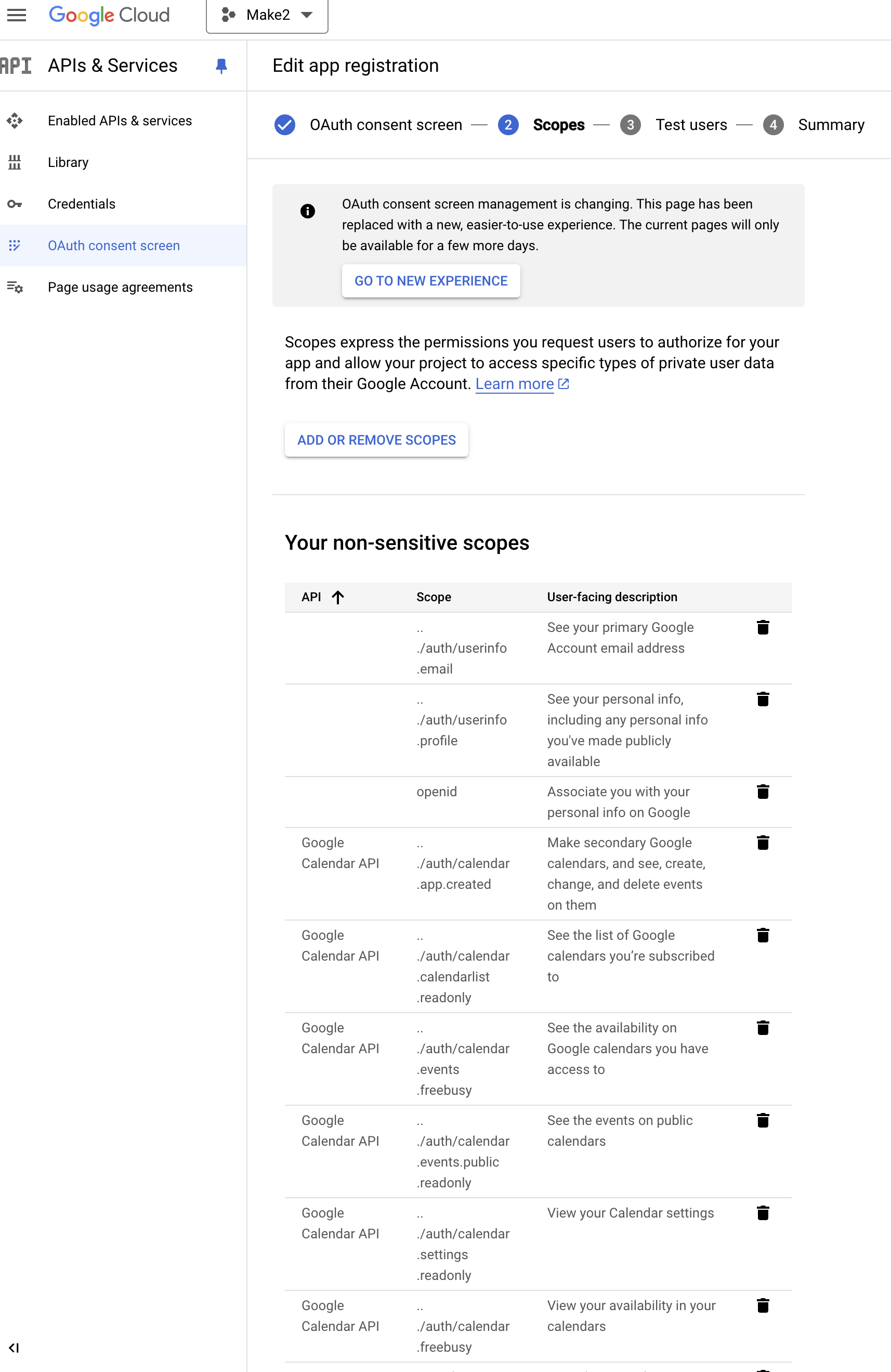This screenshot has width=891, height=1372.
Task: Select Page usage agreements in sidebar
Action: (120, 287)
